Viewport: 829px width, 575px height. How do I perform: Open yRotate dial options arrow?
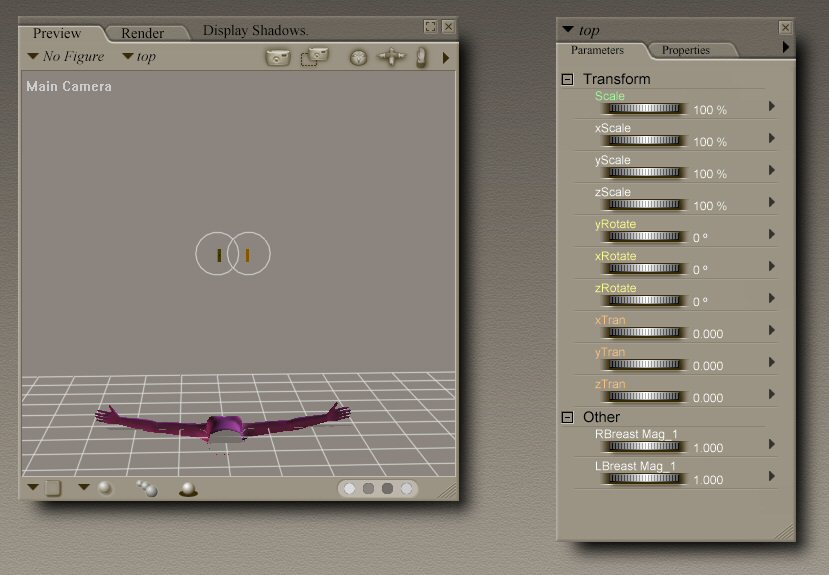tap(771, 235)
